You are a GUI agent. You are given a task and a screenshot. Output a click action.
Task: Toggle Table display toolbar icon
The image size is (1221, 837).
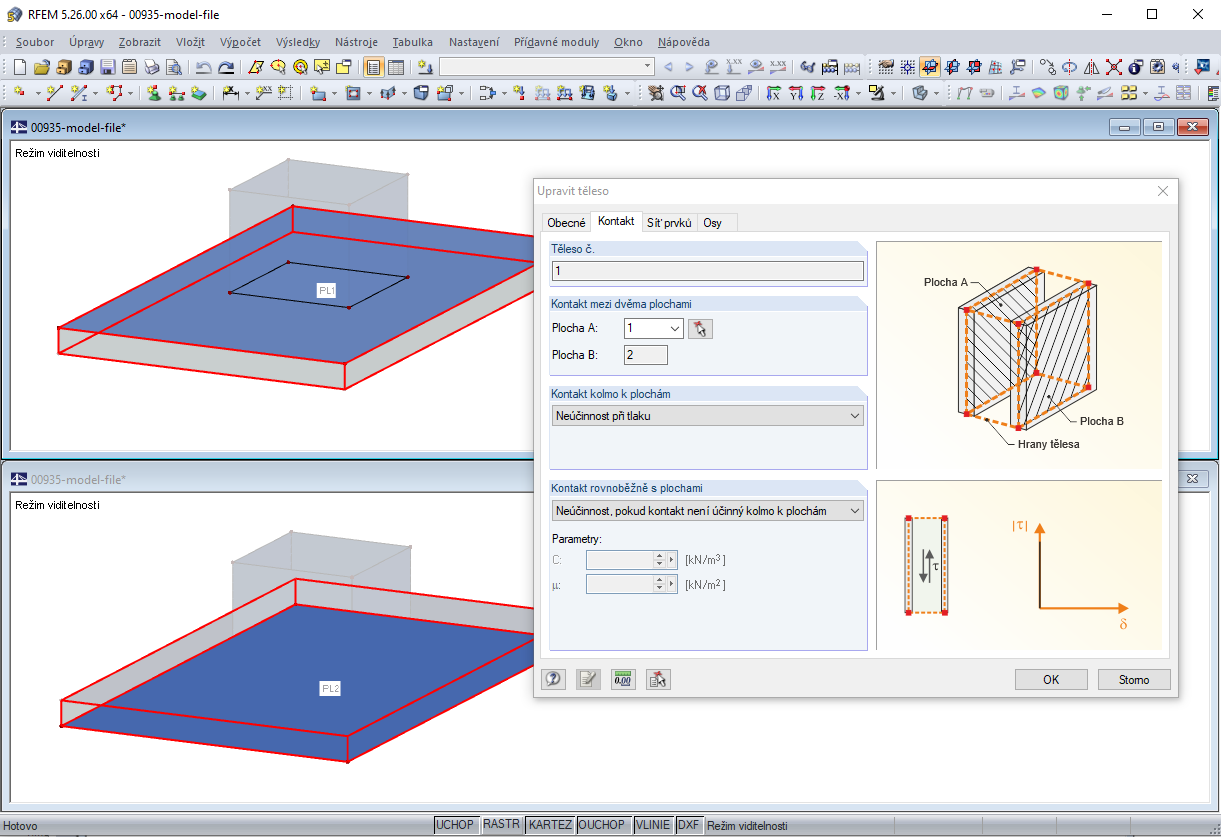coord(396,67)
